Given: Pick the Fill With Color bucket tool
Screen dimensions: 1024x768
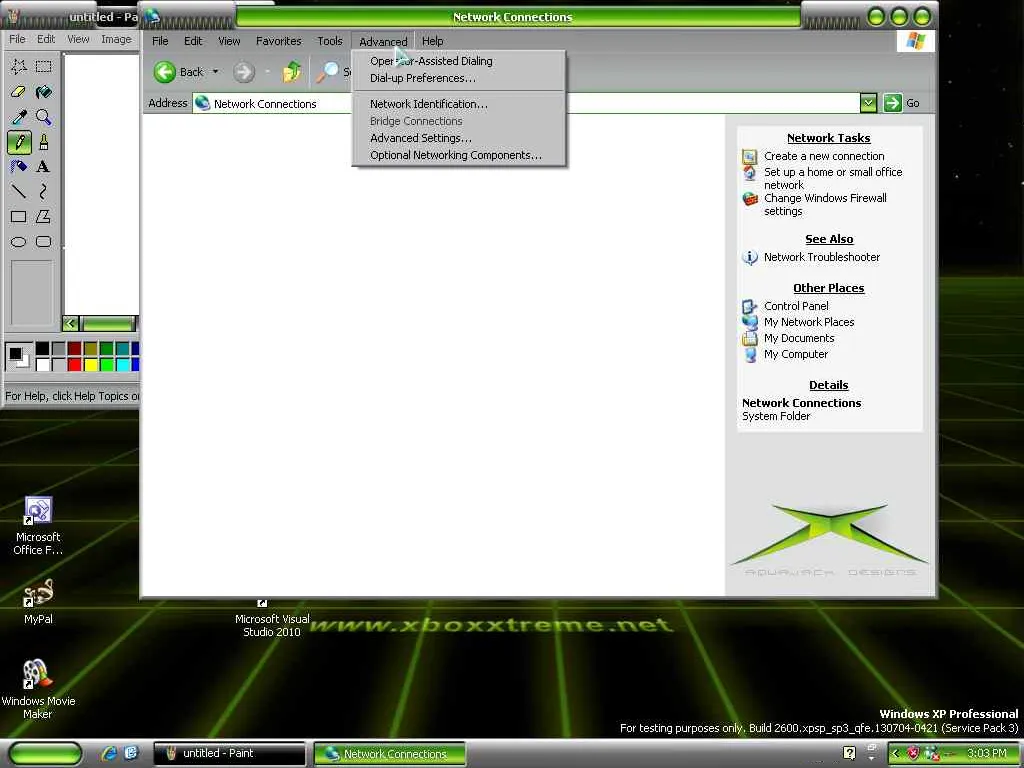Looking at the screenshot, I should coord(44,91).
